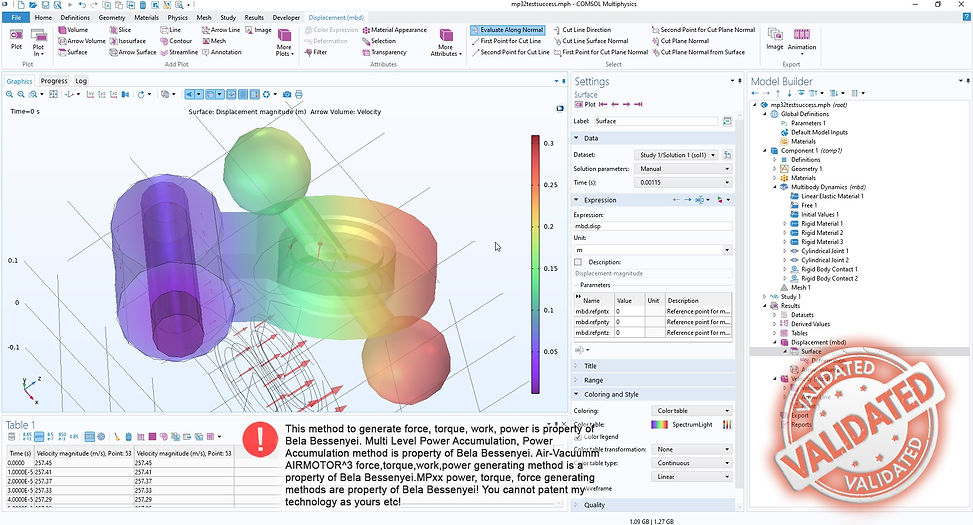The height and width of the screenshot is (525, 973).
Task: Take an image snapshot with the camera icon
Action: point(287,94)
